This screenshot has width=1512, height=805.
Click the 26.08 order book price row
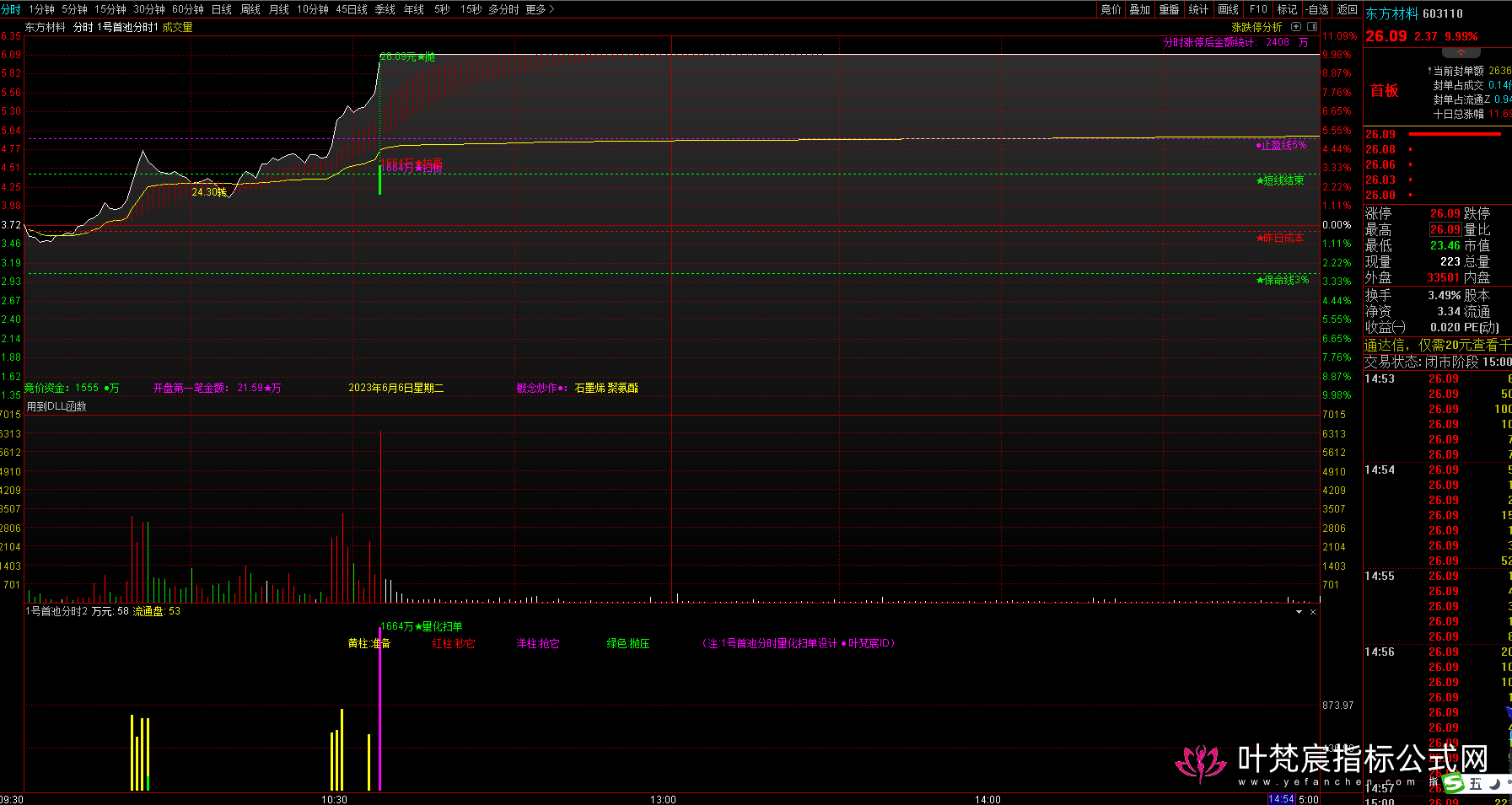pos(1438,149)
